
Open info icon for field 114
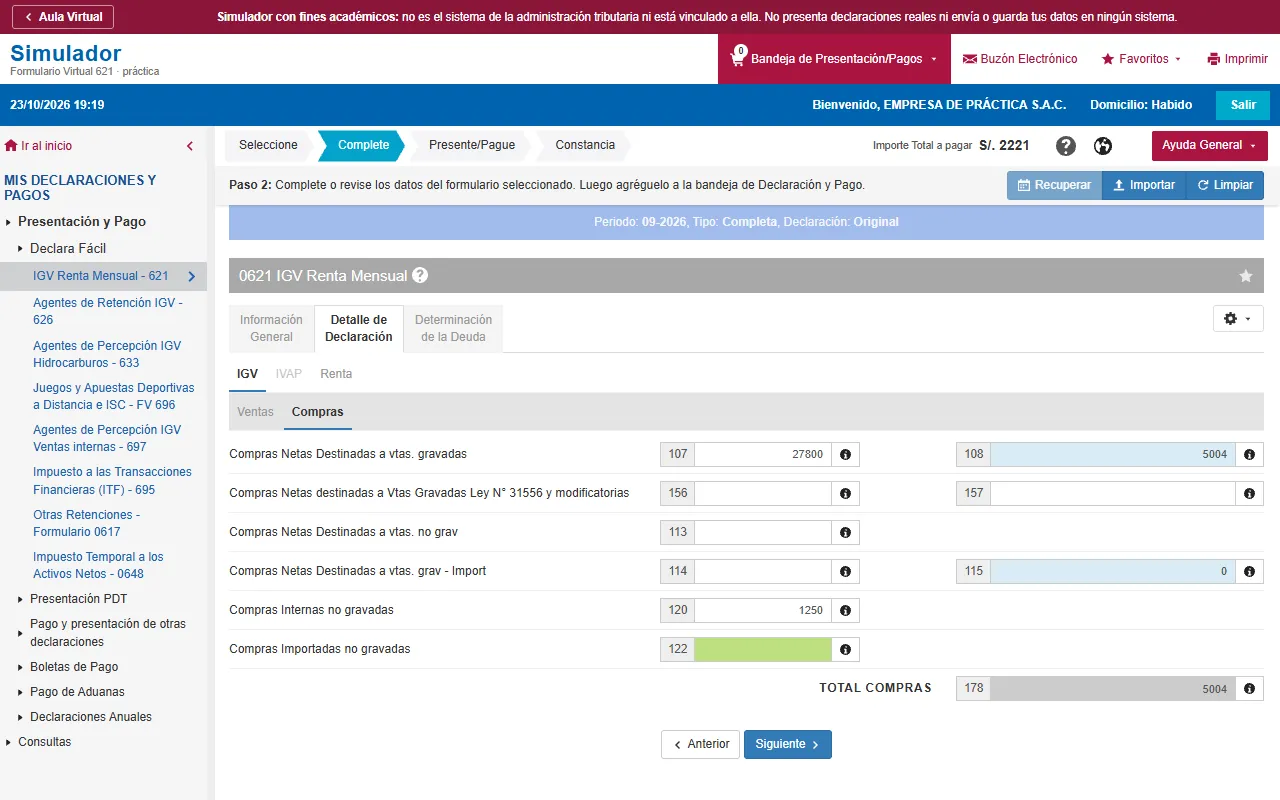pyautogui.click(x=846, y=571)
